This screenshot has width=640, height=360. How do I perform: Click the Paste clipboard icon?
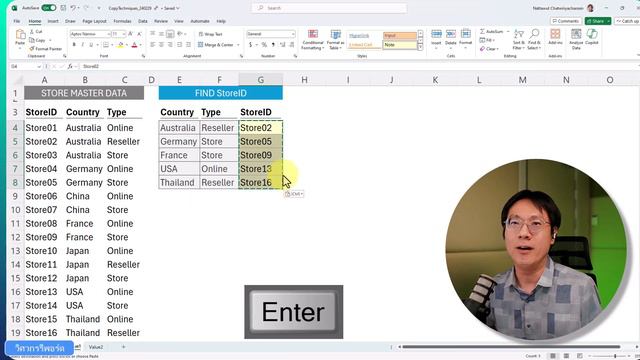[x=20, y=35]
